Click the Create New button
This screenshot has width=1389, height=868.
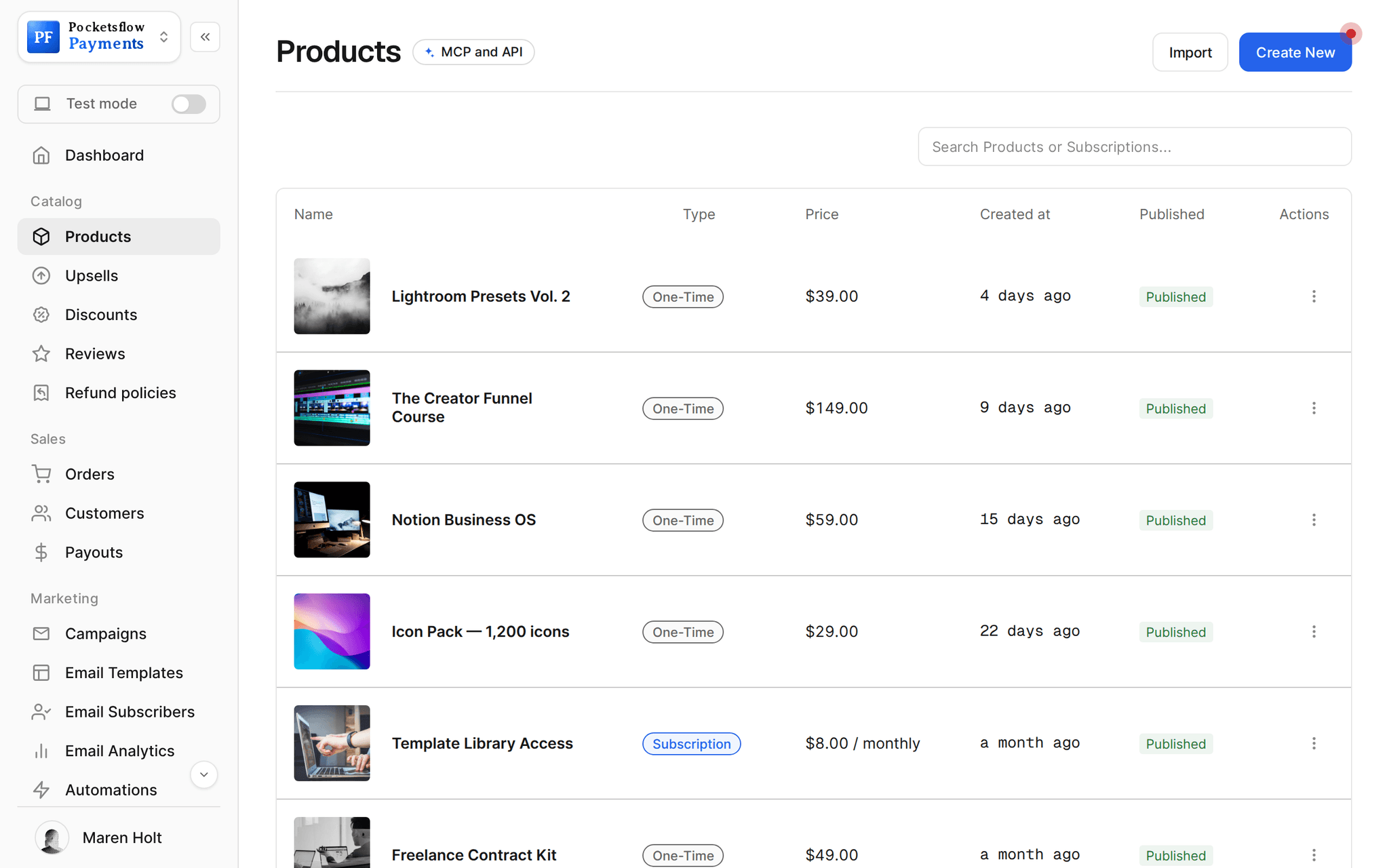point(1295,52)
